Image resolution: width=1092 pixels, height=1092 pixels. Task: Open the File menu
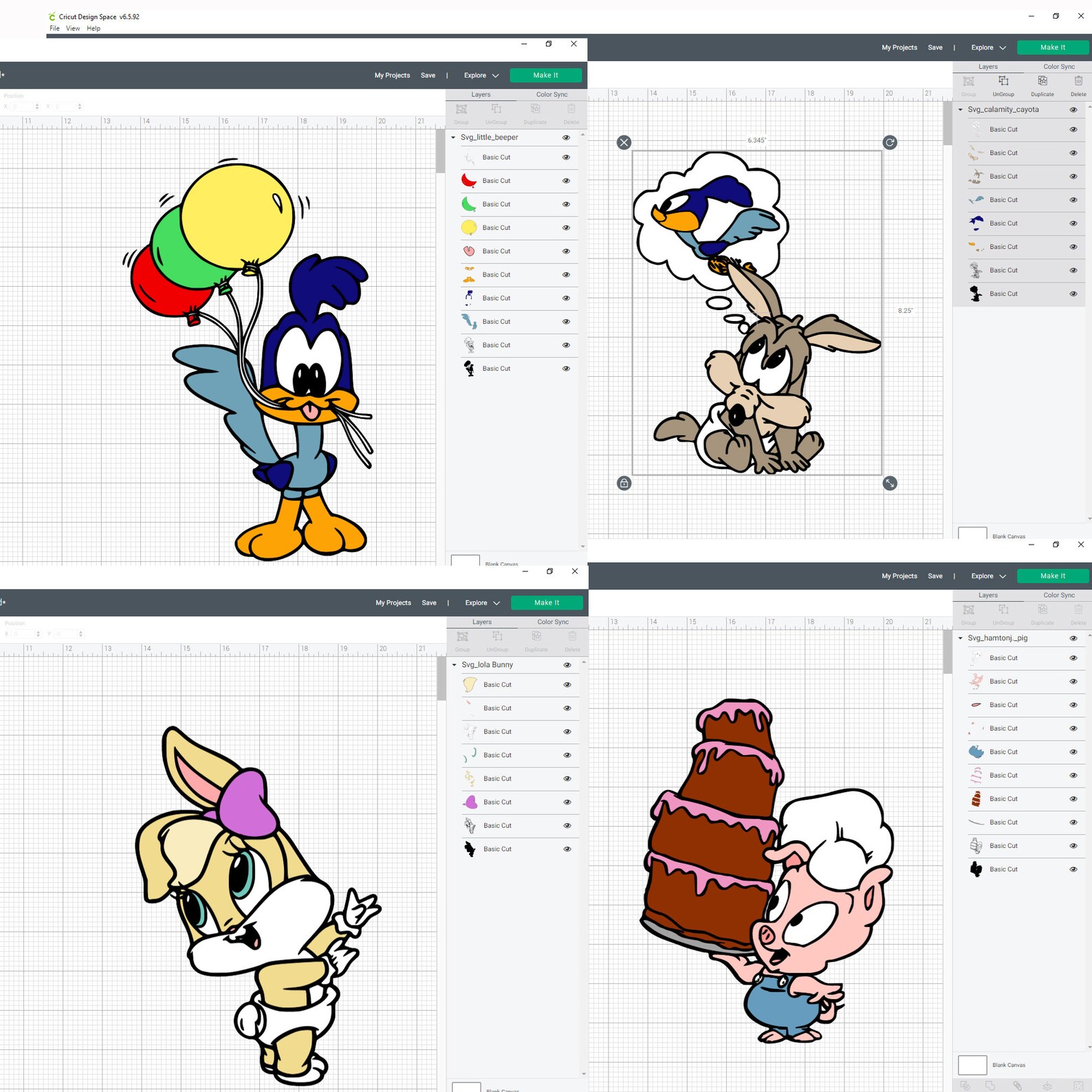54,28
